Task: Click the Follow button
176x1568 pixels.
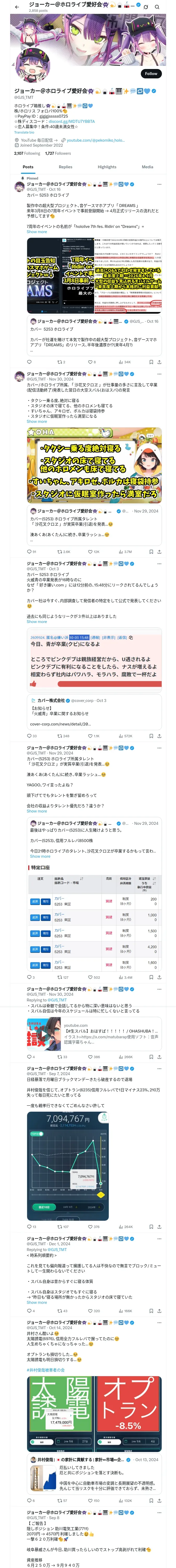Action: (150, 74)
